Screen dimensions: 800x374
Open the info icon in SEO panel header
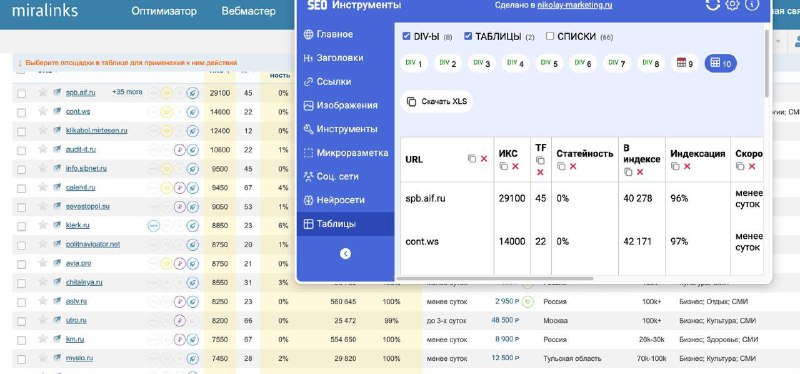click(x=752, y=5)
